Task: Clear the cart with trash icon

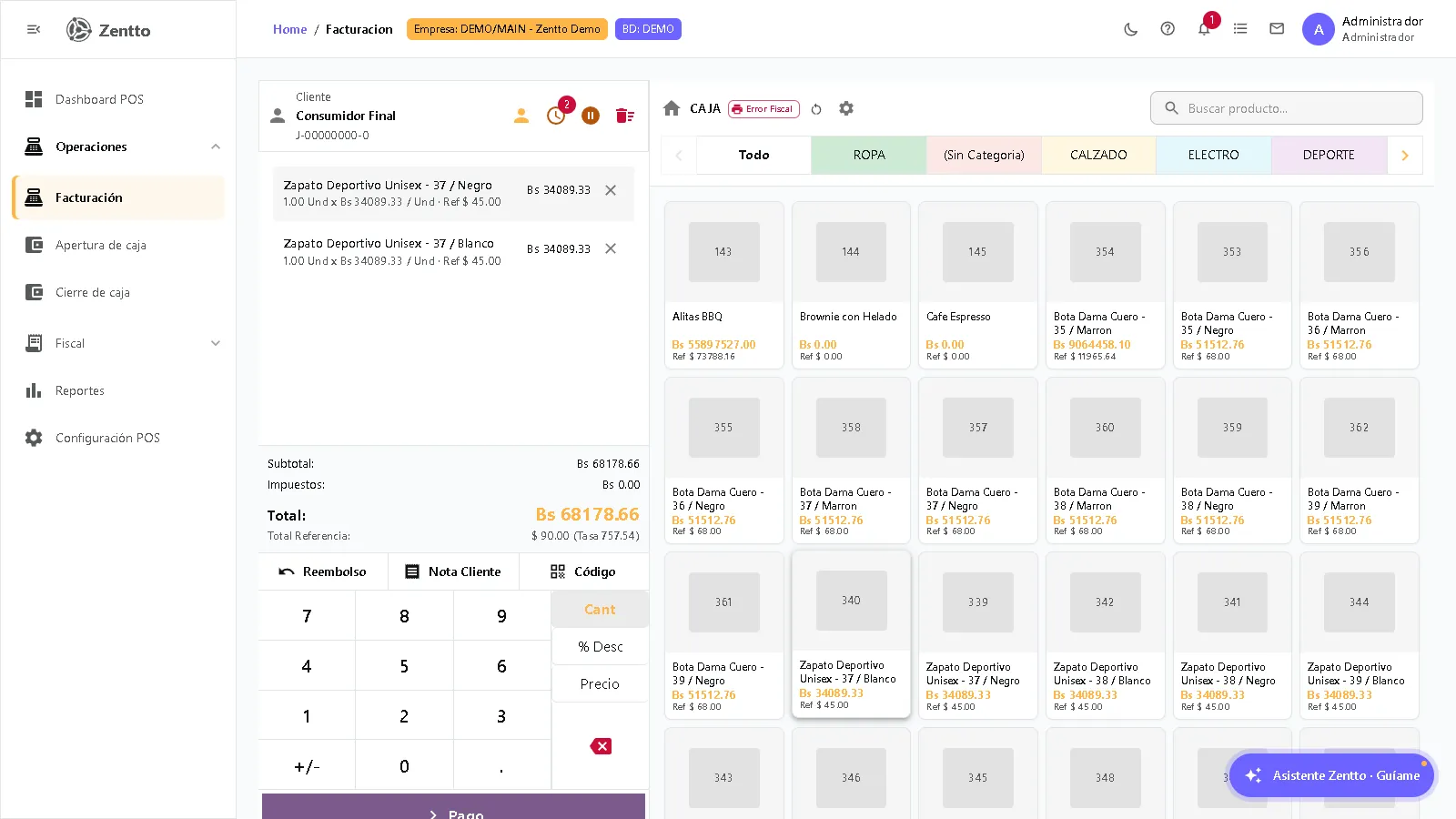Action: [x=625, y=116]
